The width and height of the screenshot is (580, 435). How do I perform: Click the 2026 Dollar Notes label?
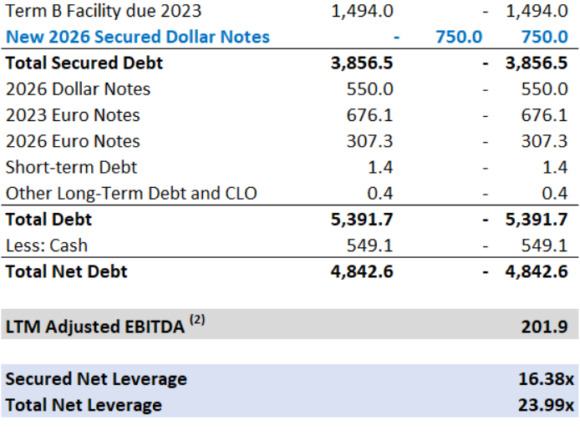pos(78,89)
